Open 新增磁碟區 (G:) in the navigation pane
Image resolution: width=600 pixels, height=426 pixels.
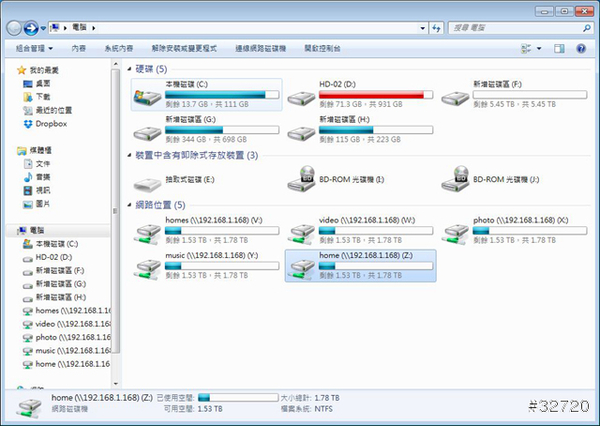(x=54, y=284)
